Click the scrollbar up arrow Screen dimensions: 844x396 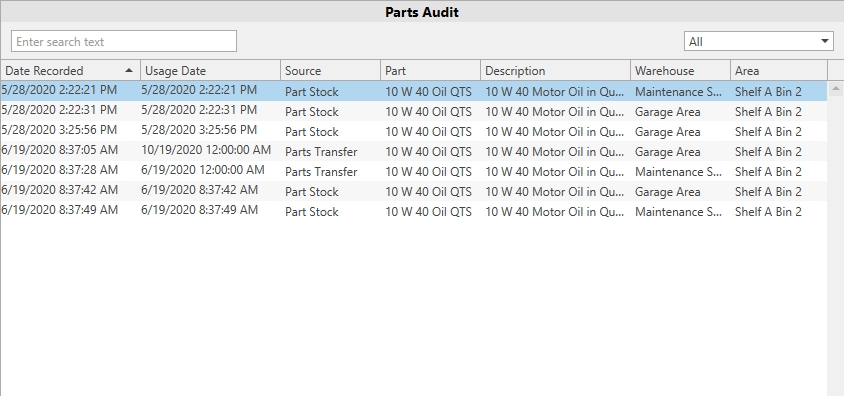tap(835, 88)
